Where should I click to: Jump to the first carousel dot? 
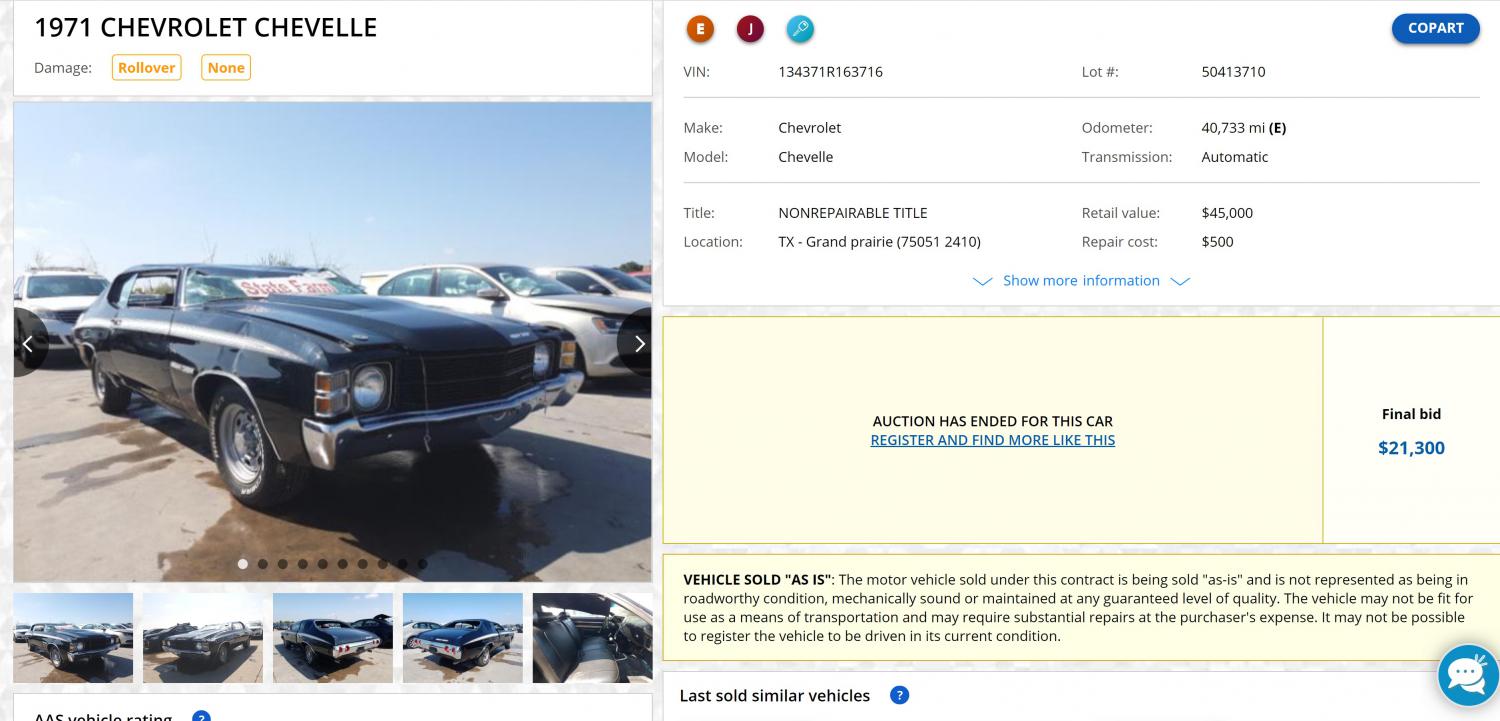click(243, 564)
